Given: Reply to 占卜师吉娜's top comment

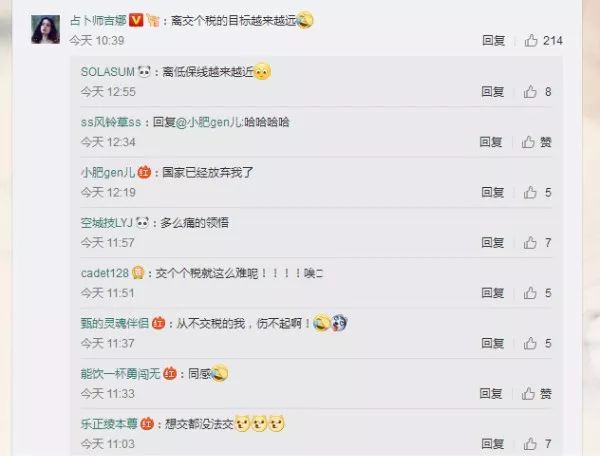Looking at the screenshot, I should 494,40.
